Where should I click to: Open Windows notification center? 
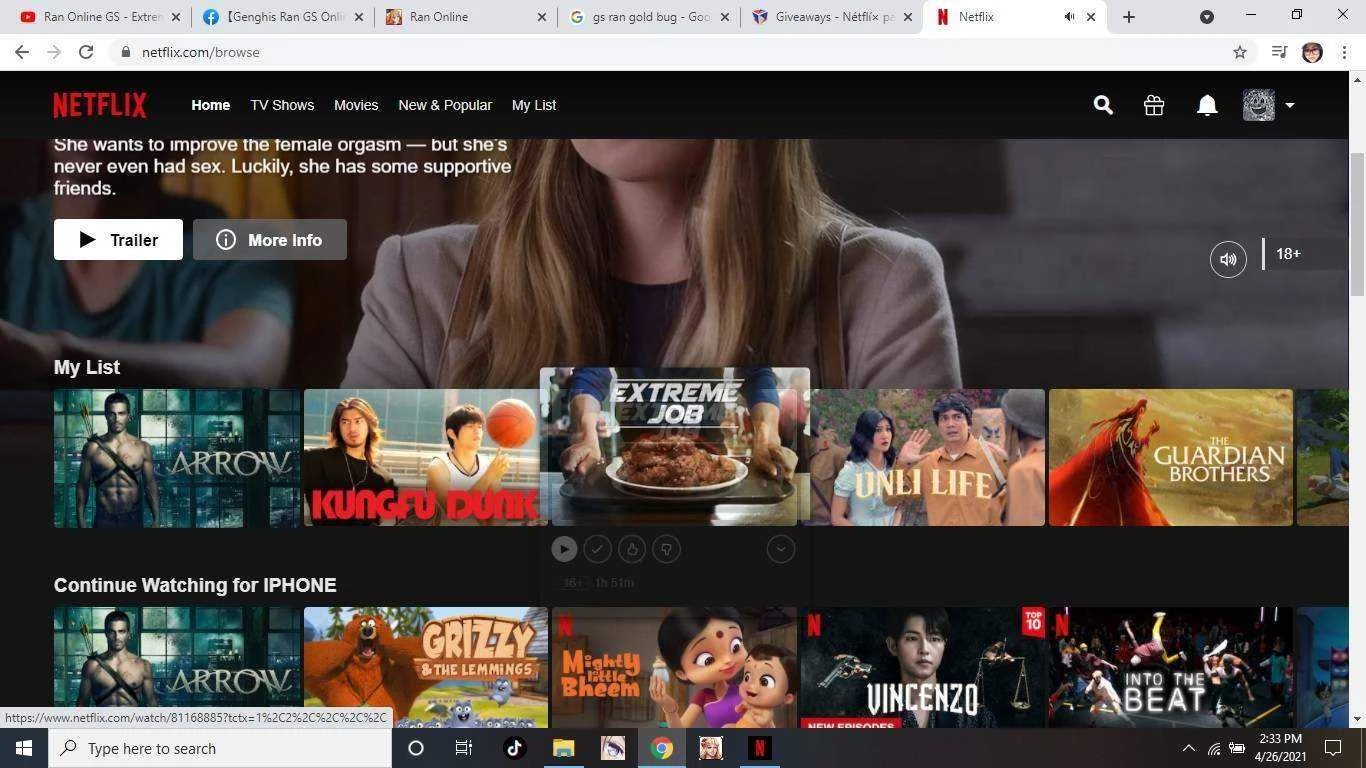coord(1333,748)
